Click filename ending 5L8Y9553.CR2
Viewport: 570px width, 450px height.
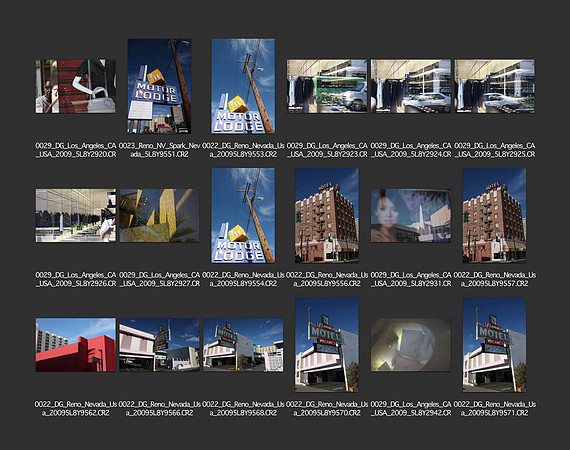point(243,150)
